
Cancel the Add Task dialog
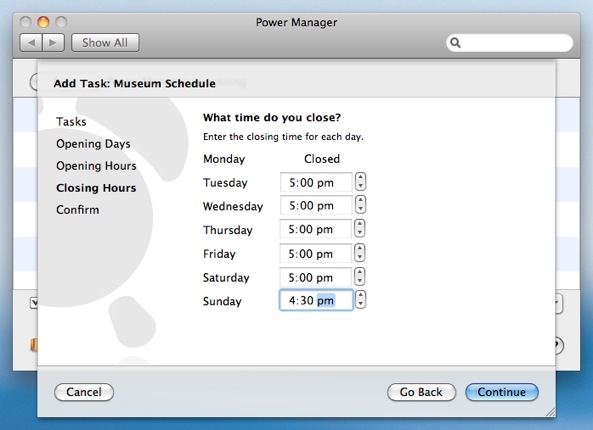tap(84, 392)
